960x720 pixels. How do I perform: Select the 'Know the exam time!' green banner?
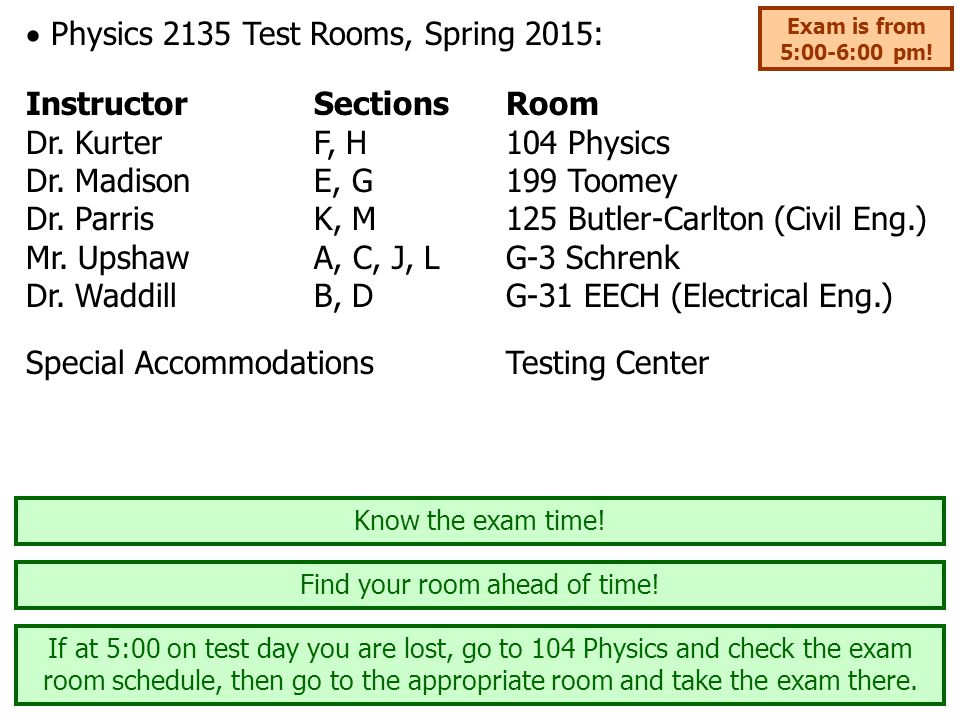[480, 521]
